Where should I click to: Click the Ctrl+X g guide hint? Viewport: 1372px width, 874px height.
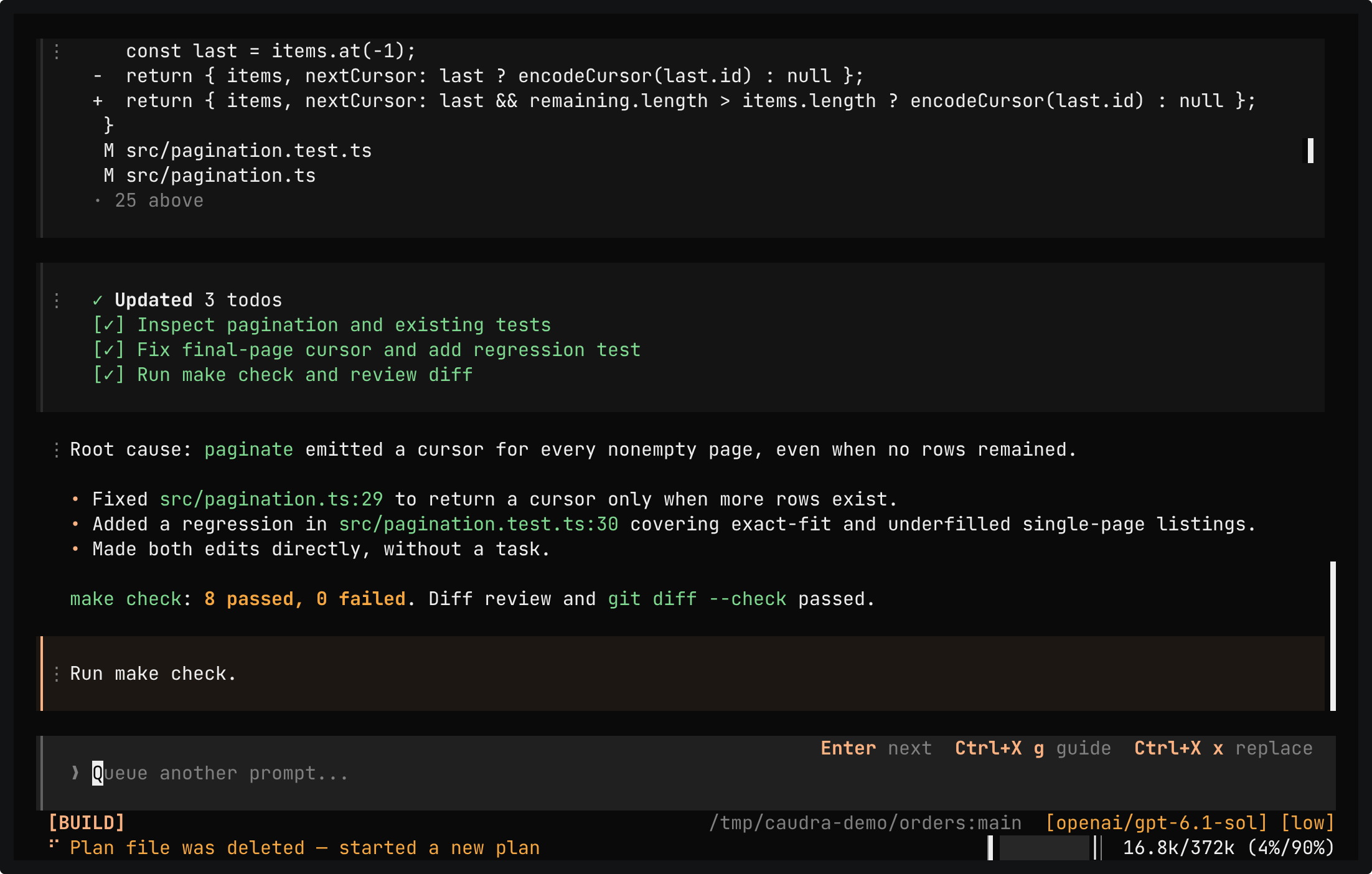tap(1033, 748)
